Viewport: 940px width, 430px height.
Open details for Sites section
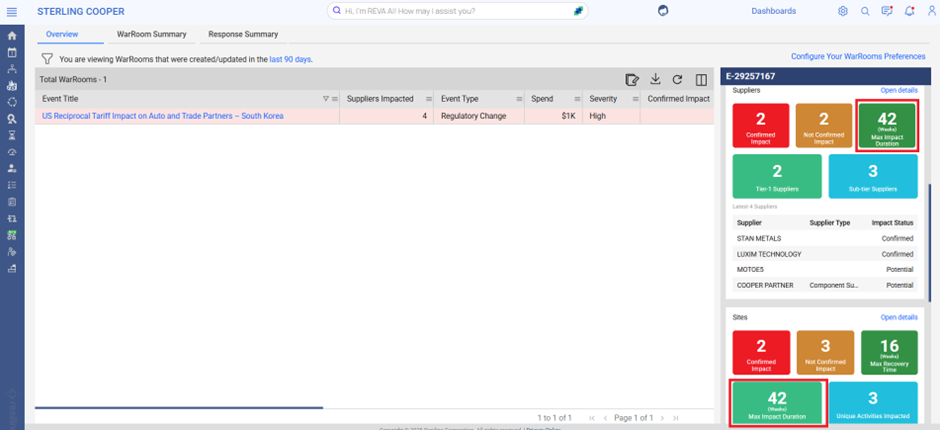tap(899, 317)
